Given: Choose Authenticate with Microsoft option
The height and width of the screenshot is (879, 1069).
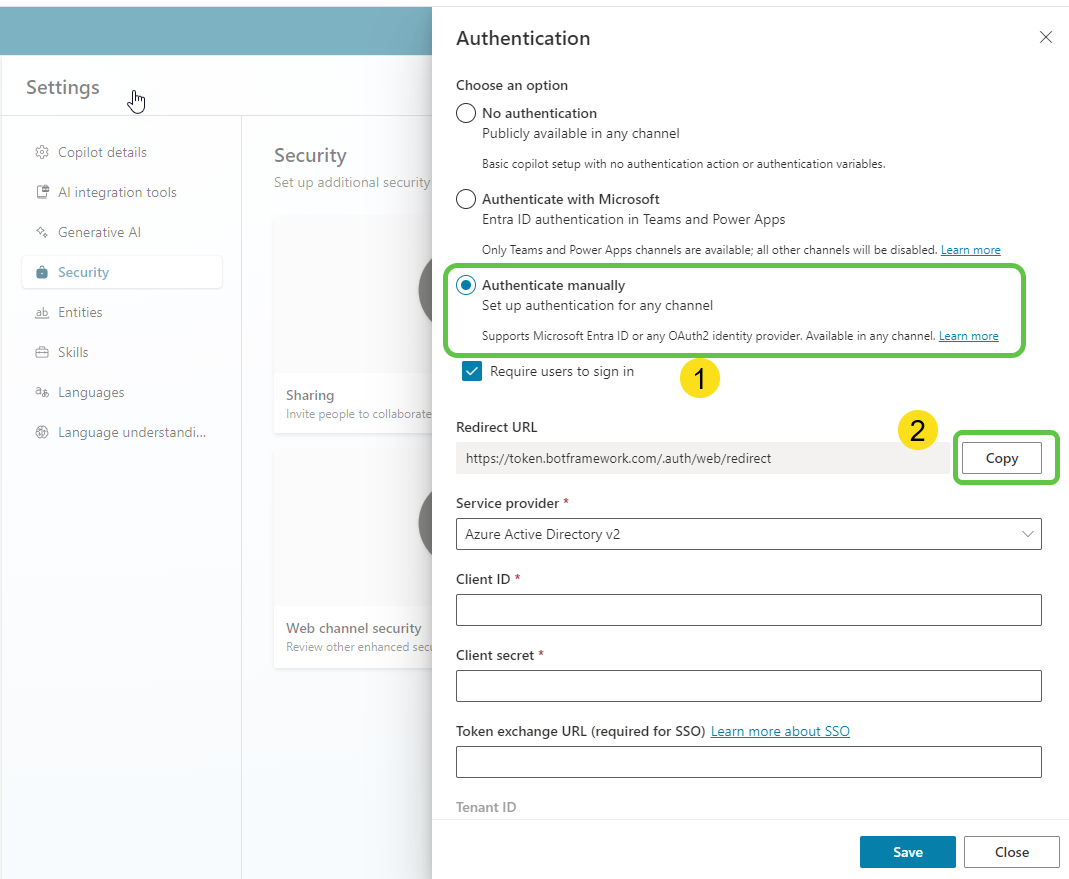Looking at the screenshot, I should [465, 198].
